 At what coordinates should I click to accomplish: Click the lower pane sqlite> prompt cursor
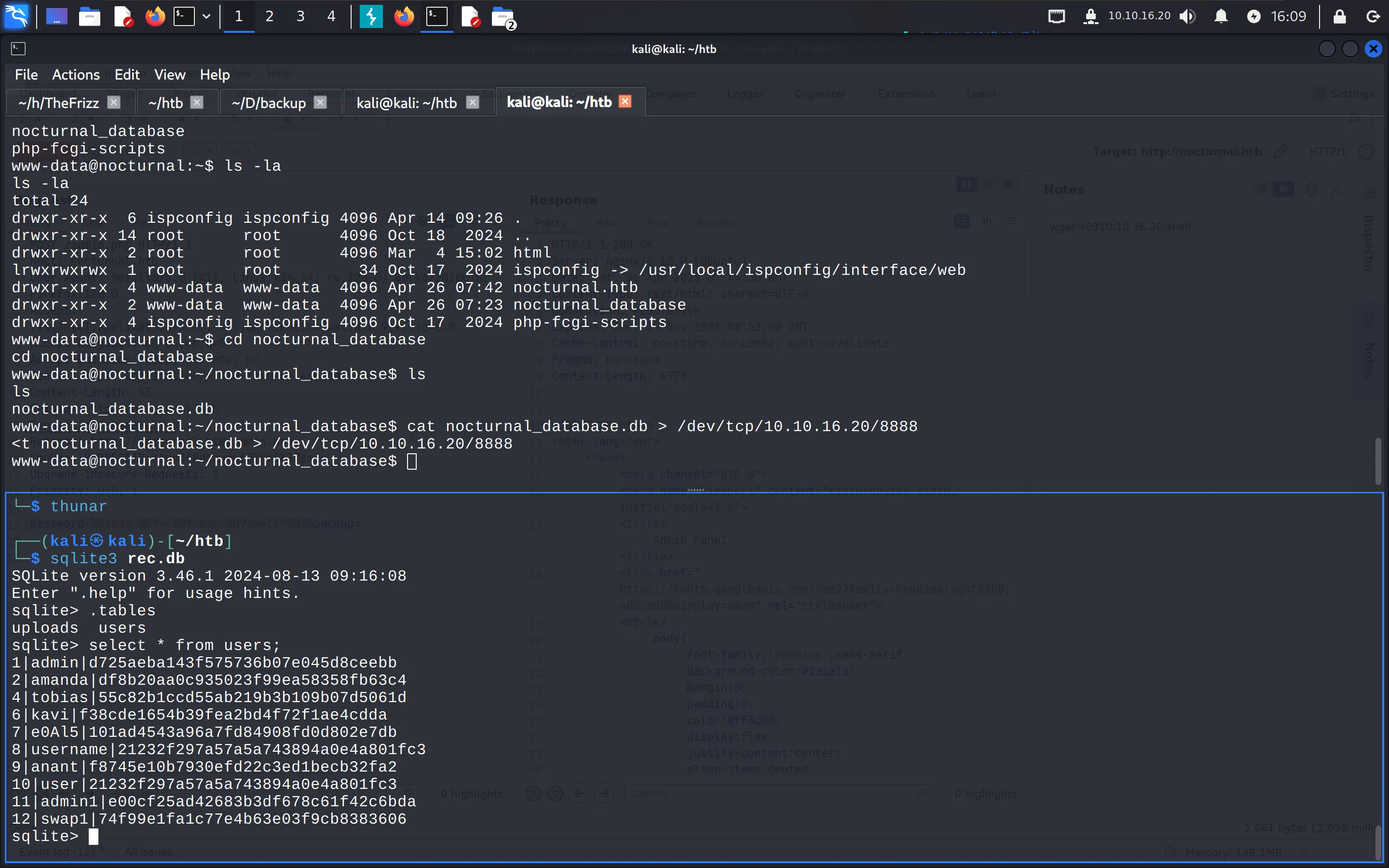point(94,837)
